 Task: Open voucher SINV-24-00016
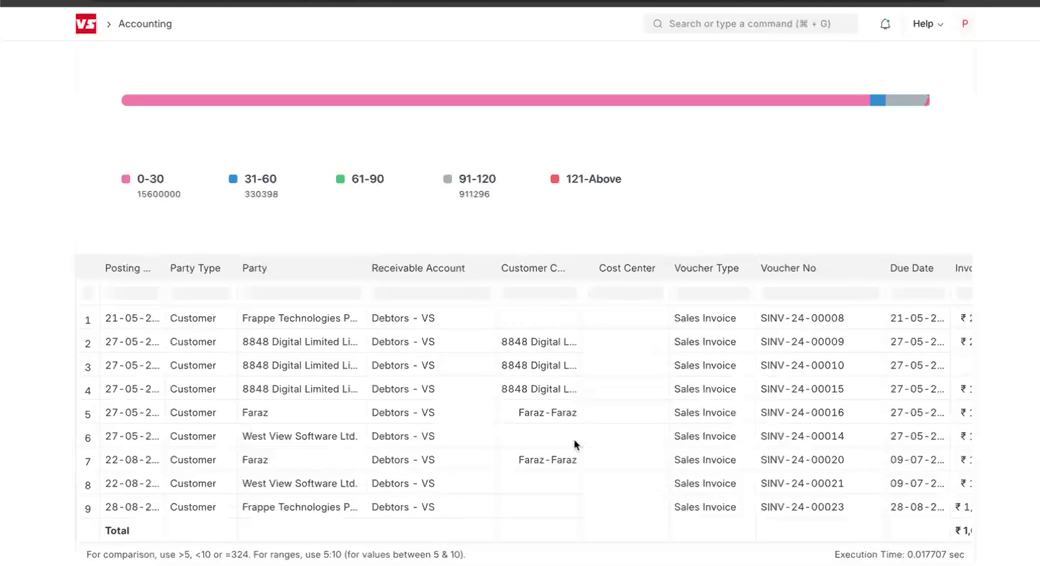(802, 413)
